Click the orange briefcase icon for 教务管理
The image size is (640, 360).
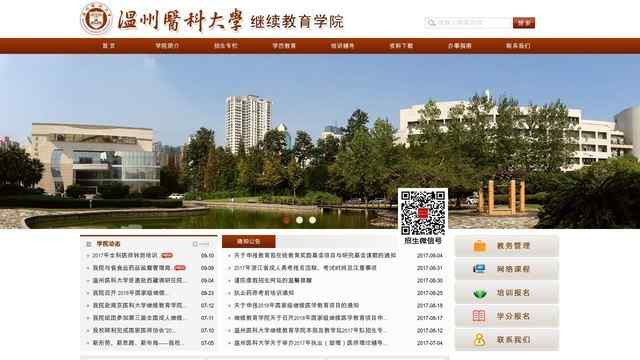pyautogui.click(x=480, y=246)
